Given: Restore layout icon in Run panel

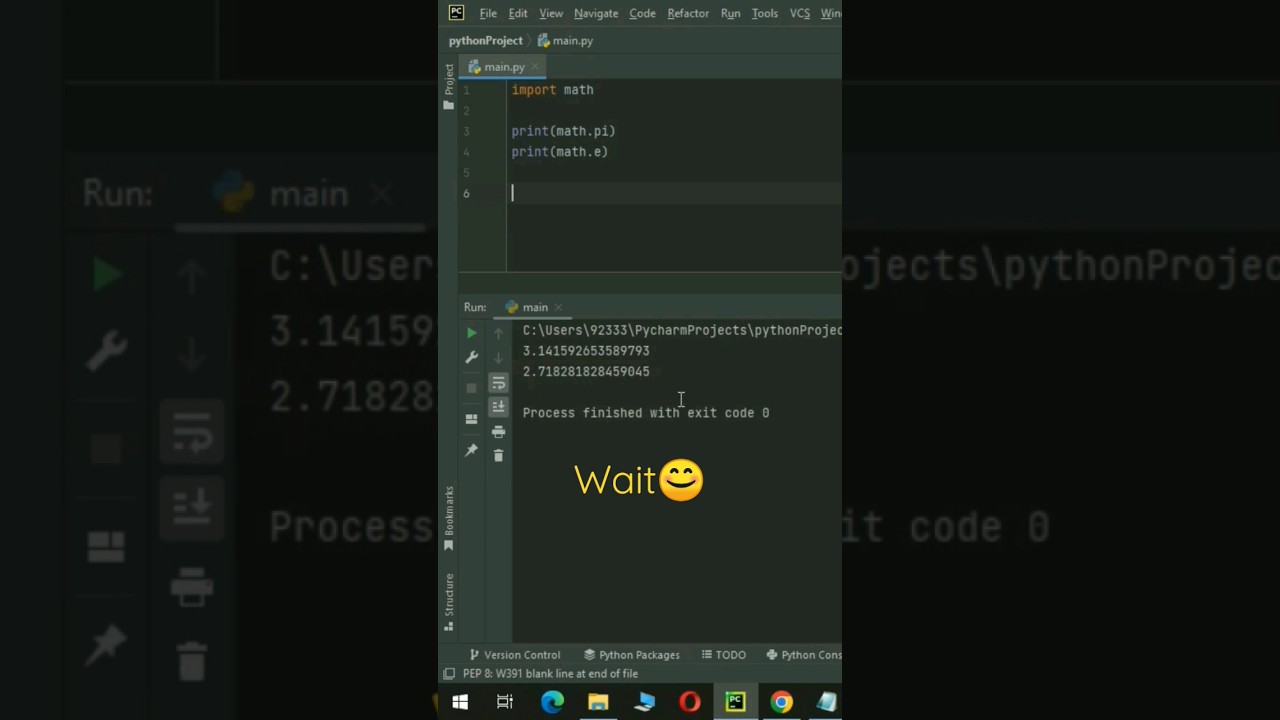Looking at the screenshot, I should pyautogui.click(x=472, y=419).
